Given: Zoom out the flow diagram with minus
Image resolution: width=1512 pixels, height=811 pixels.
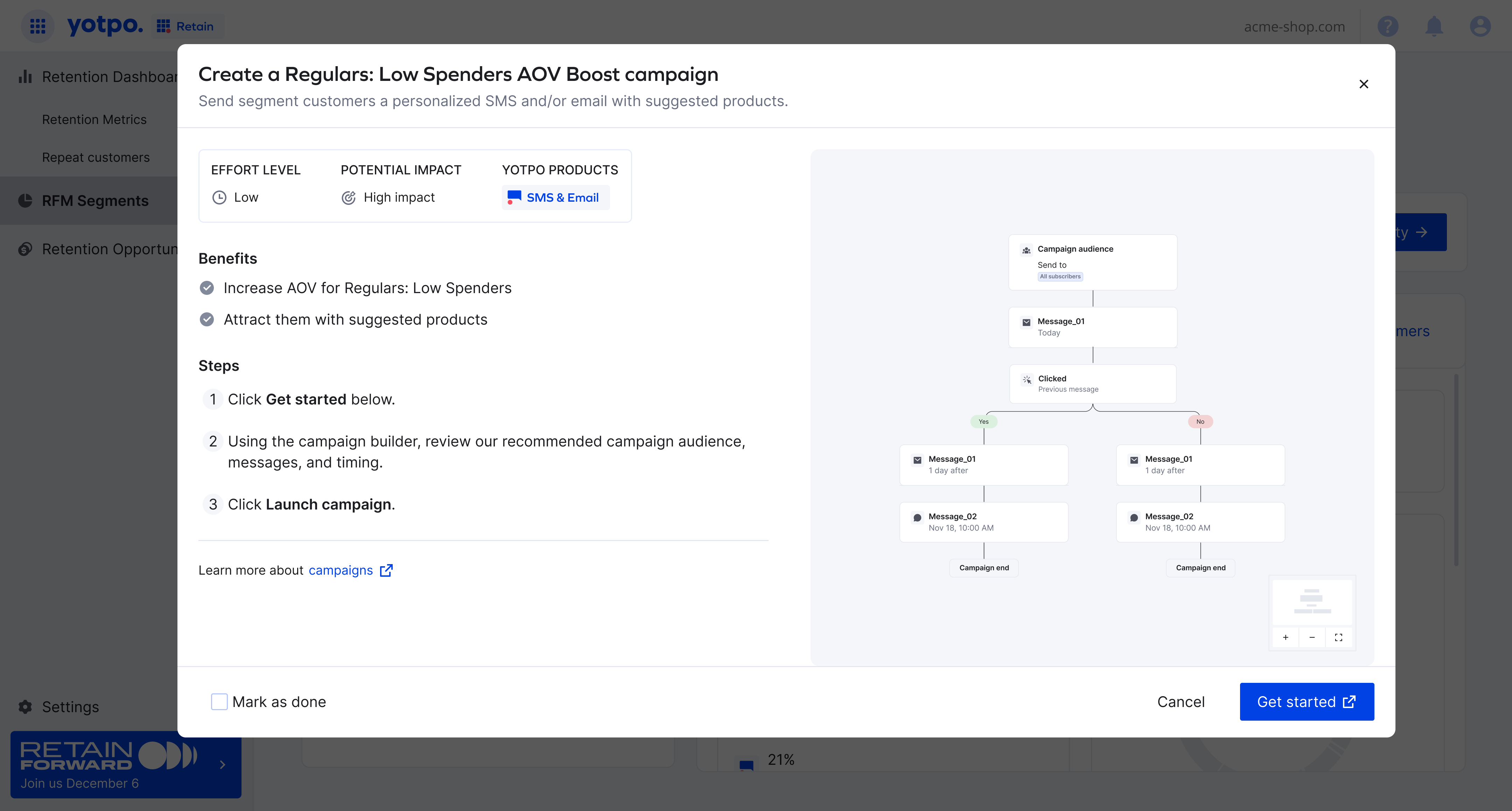Looking at the screenshot, I should [x=1312, y=637].
